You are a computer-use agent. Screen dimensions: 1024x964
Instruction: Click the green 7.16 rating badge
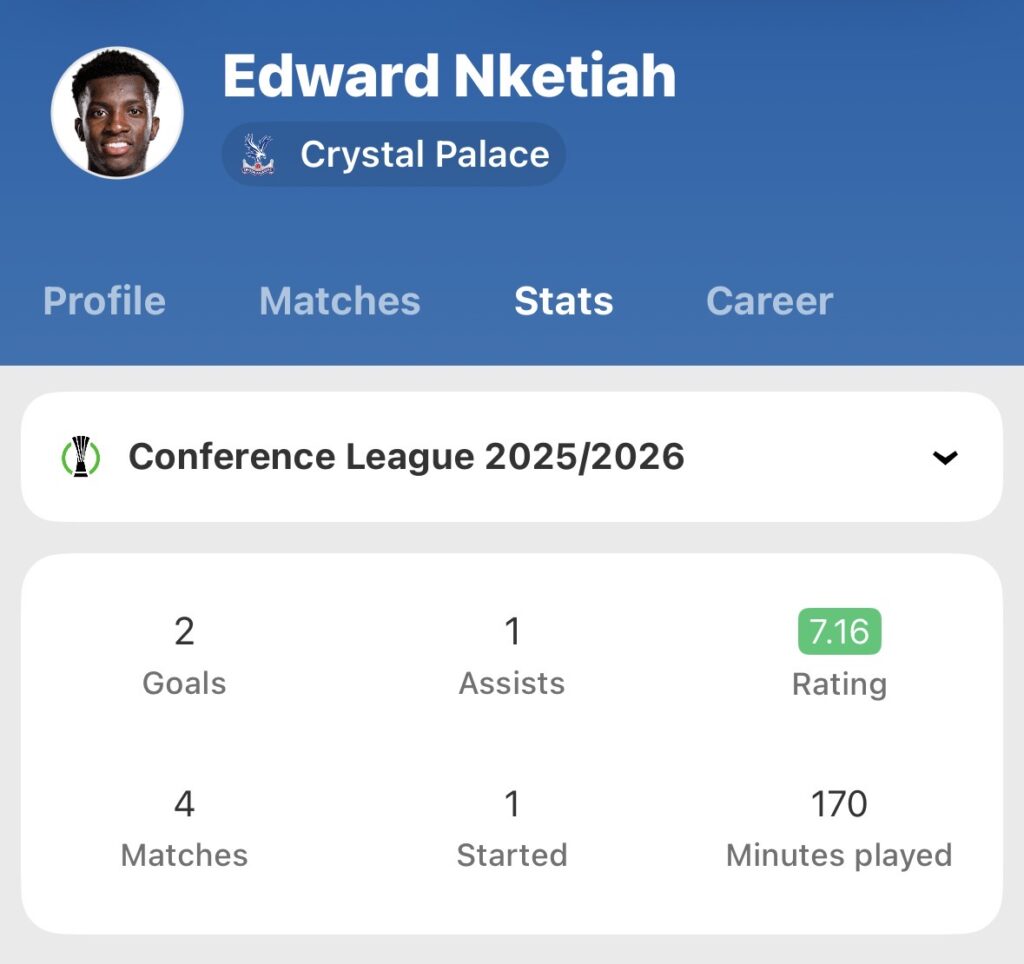(839, 632)
